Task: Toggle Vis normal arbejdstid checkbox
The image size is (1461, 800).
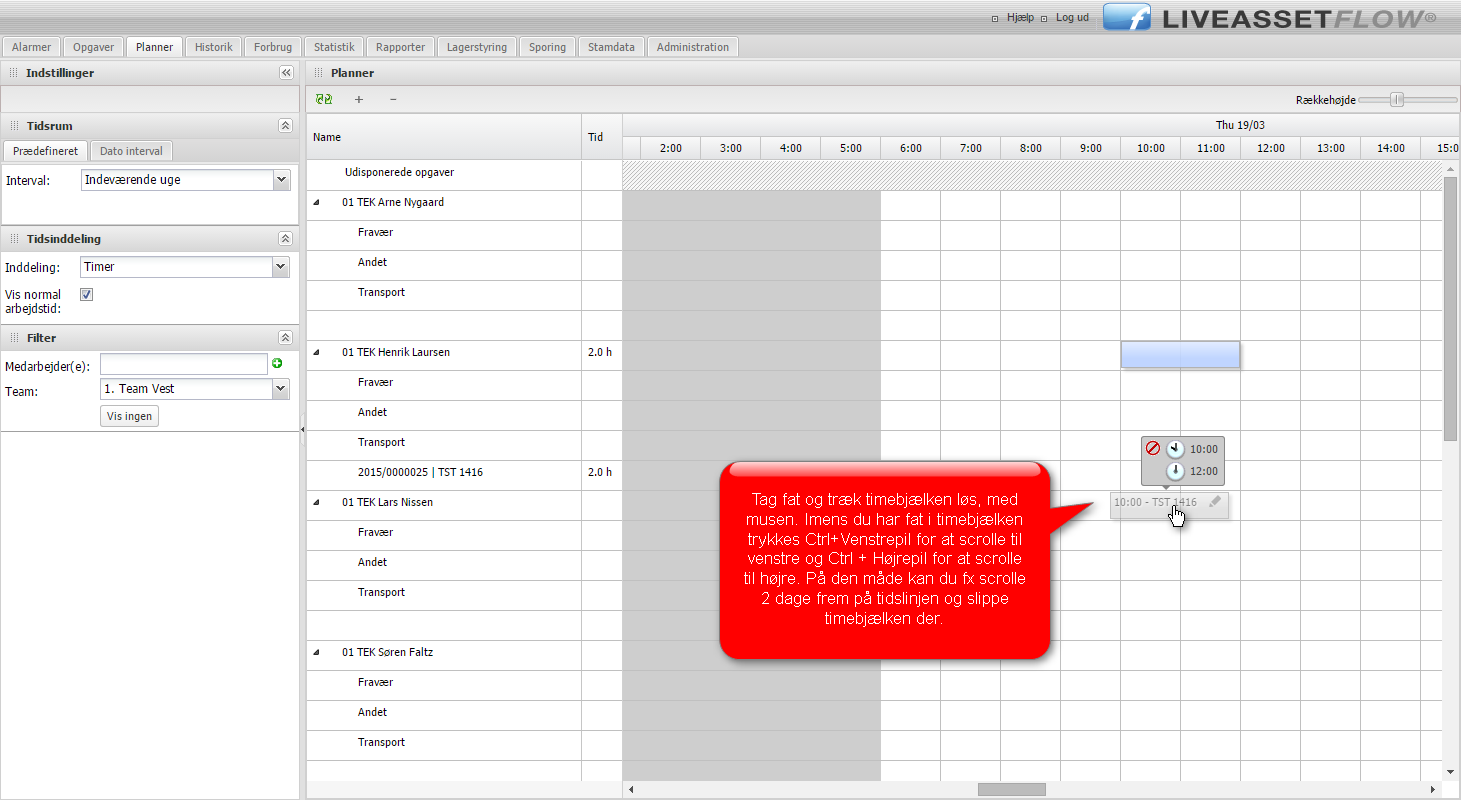Action: tap(86, 295)
